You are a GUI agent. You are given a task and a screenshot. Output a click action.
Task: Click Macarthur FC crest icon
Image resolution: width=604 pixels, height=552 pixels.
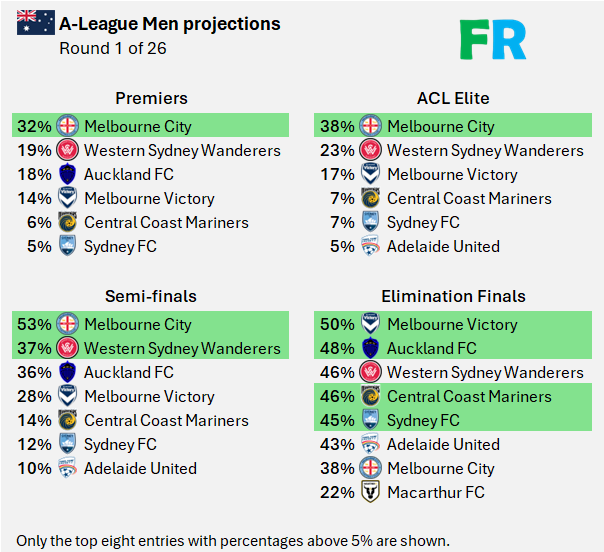click(x=371, y=492)
